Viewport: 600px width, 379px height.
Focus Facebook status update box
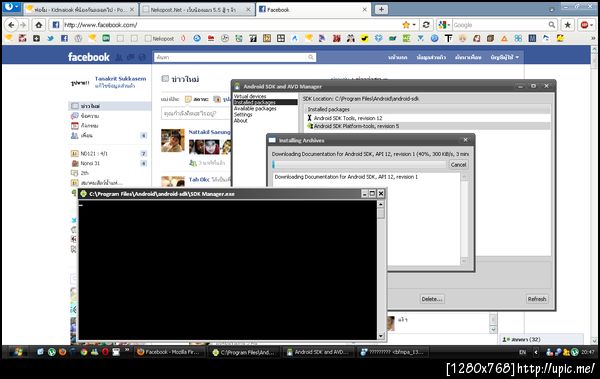tap(196, 114)
